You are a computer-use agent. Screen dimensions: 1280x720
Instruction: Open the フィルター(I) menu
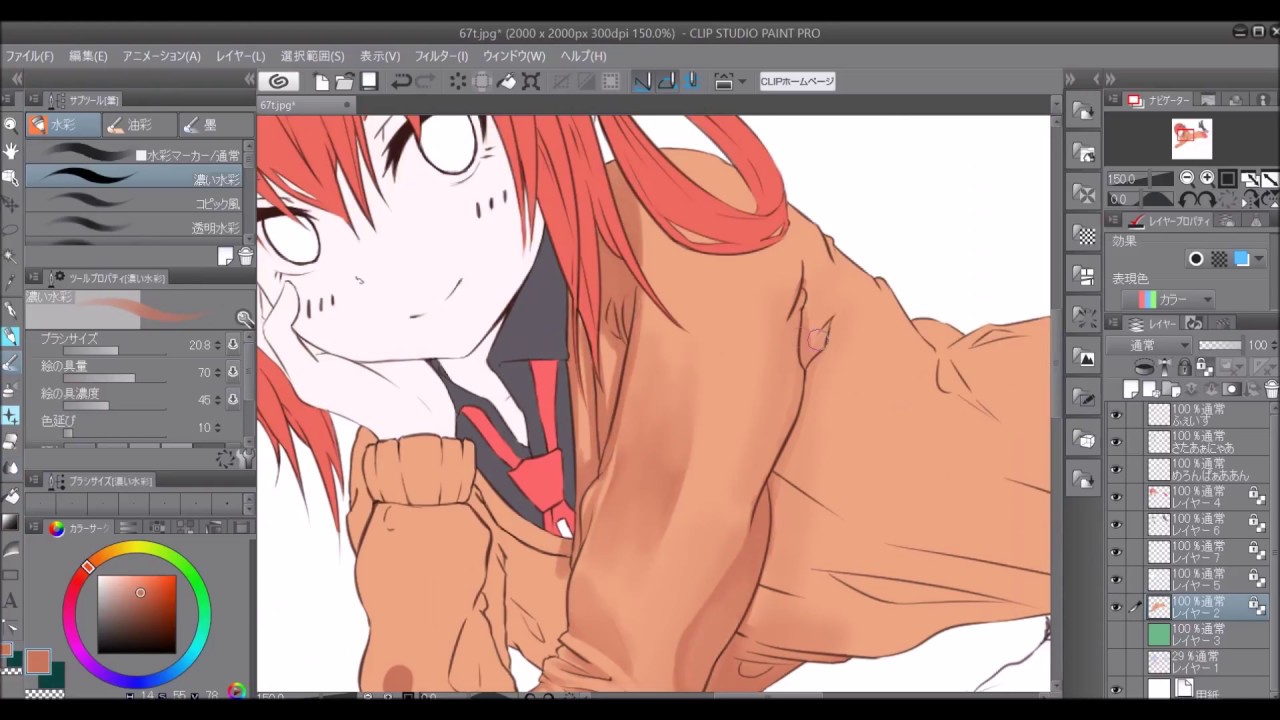coord(441,56)
